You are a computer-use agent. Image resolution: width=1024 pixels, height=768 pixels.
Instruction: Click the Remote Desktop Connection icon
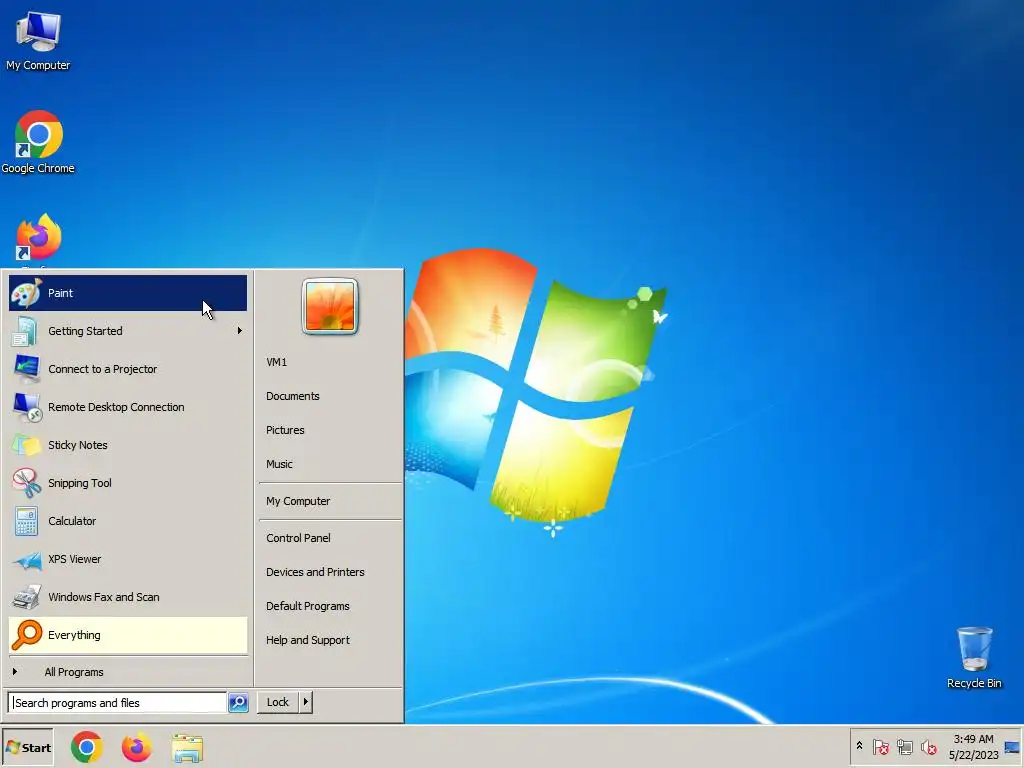pyautogui.click(x=27, y=407)
